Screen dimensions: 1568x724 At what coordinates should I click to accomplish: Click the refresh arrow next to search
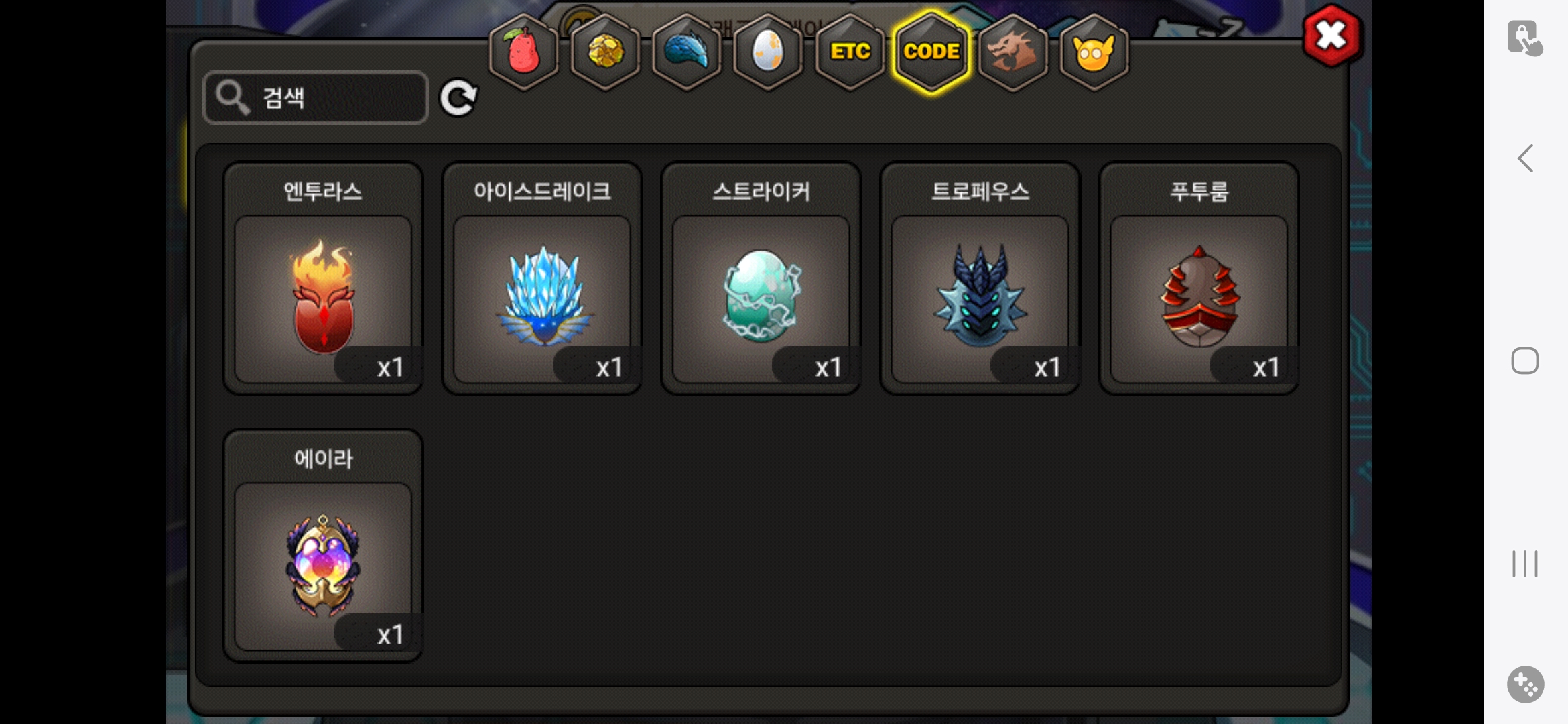[458, 98]
